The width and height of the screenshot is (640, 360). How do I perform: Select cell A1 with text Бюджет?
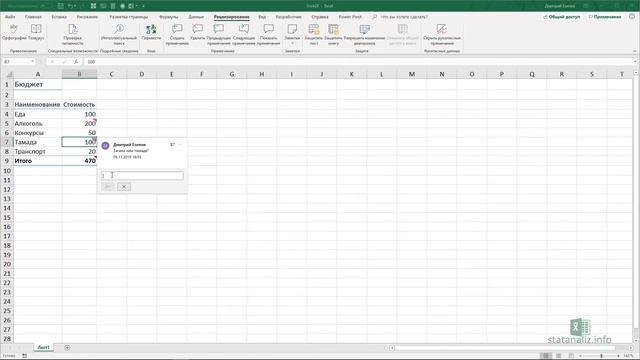click(38, 84)
